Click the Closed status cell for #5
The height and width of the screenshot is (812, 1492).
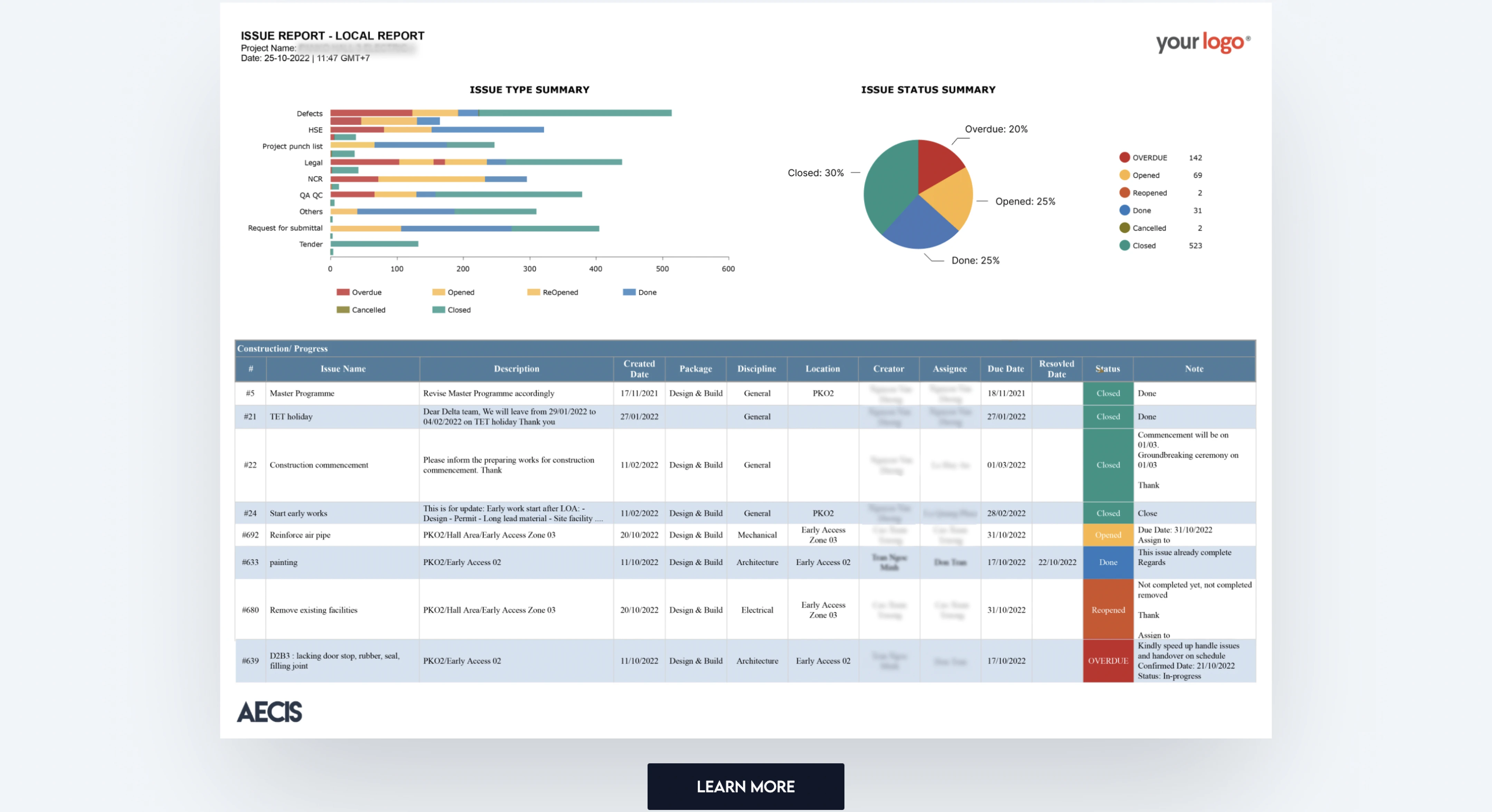pyautogui.click(x=1107, y=393)
